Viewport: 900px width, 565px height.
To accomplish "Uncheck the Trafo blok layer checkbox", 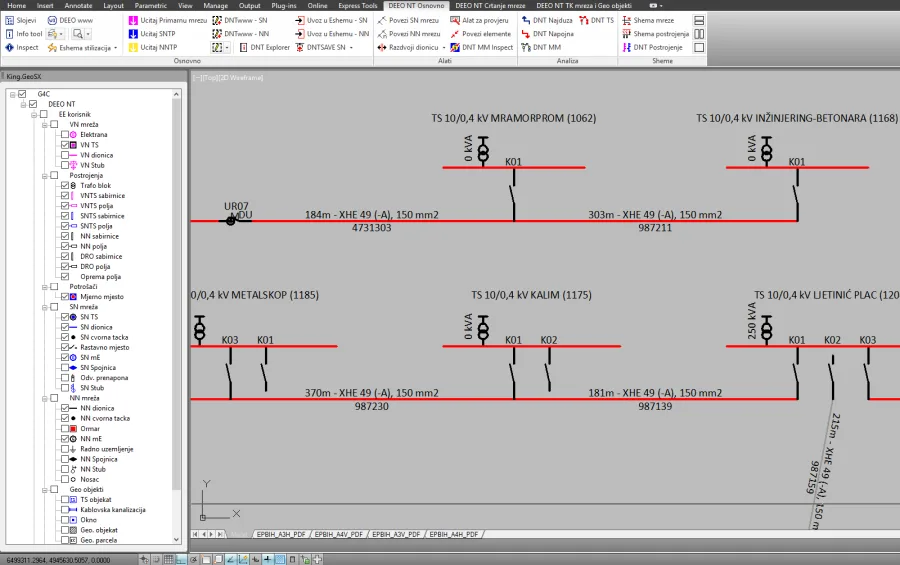I will (65, 186).
